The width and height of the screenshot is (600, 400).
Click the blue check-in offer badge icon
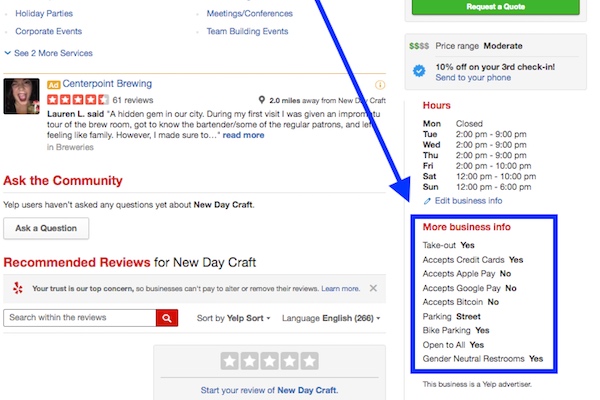419,71
